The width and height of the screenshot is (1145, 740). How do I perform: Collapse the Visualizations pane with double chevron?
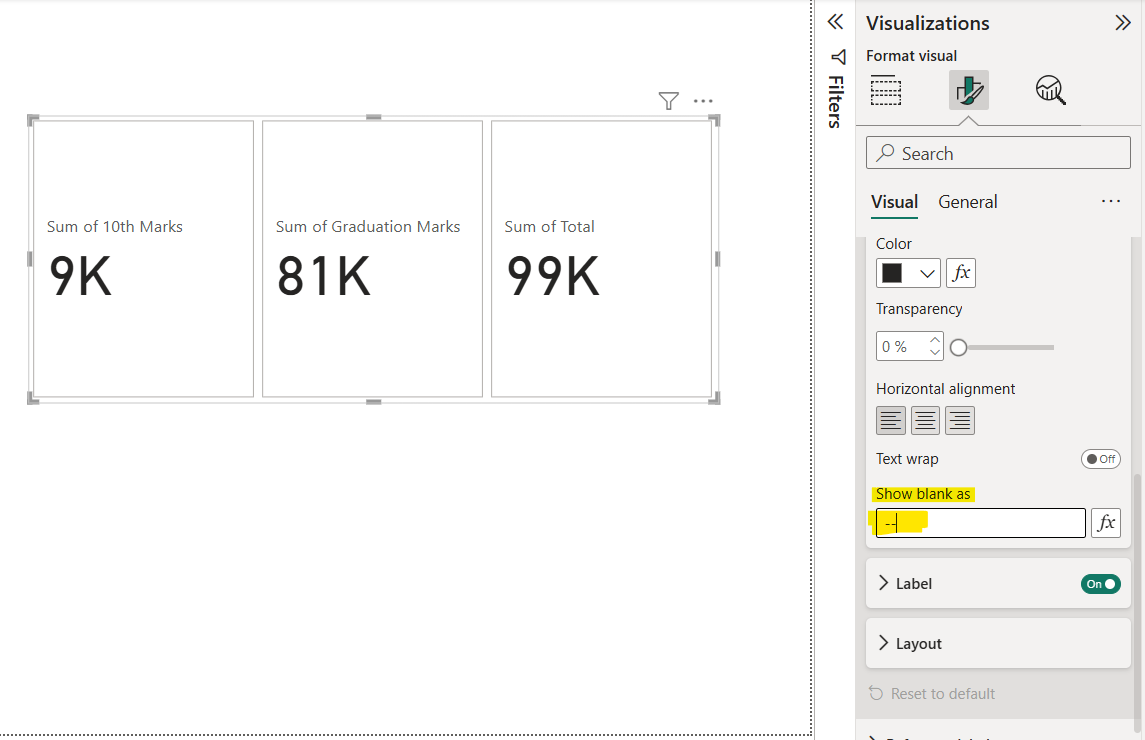(1122, 23)
